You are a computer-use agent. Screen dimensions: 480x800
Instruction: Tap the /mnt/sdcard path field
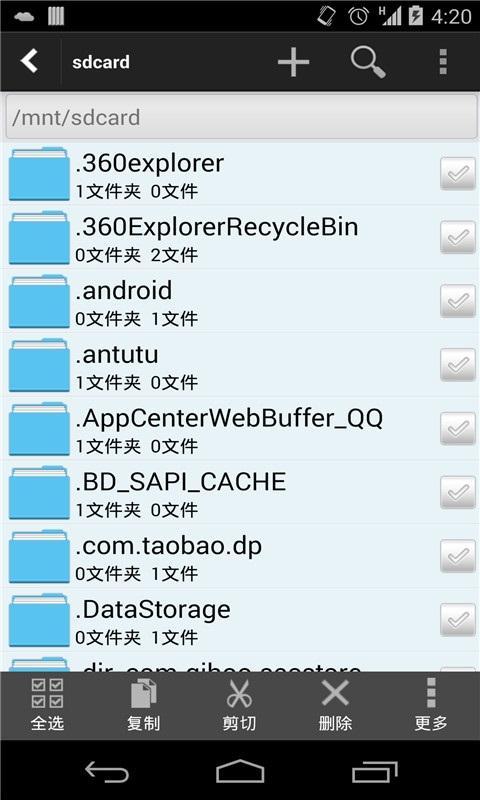242,117
